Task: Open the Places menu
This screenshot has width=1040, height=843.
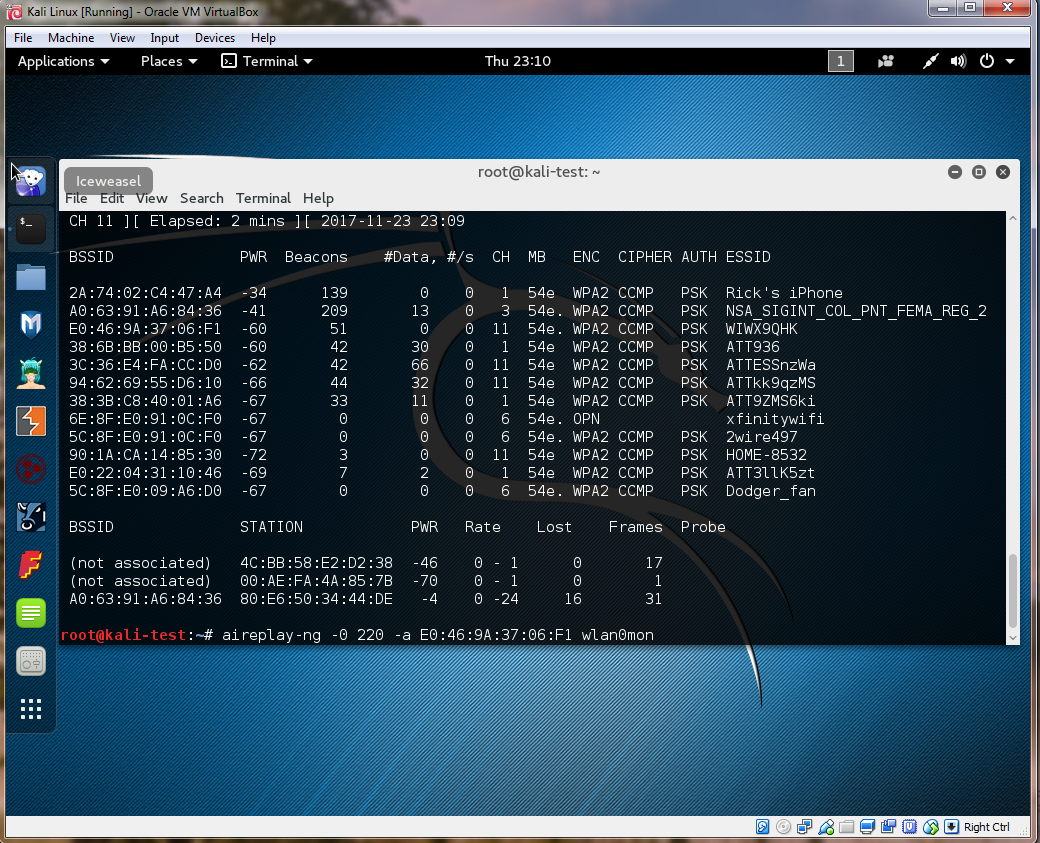Action: click(x=168, y=61)
